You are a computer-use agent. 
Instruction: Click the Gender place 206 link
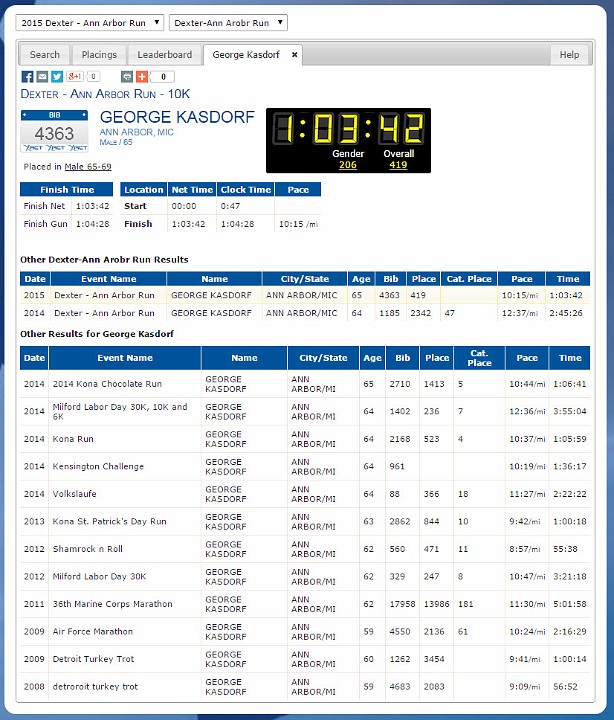click(347, 165)
